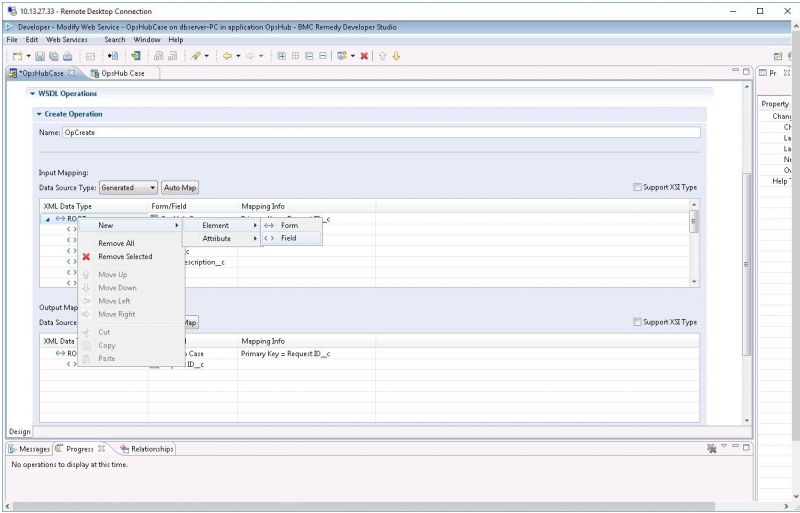Viewport: 800px width, 513px height.
Task: Enable Support XSI Type for input mapping
Action: pyautogui.click(x=638, y=187)
